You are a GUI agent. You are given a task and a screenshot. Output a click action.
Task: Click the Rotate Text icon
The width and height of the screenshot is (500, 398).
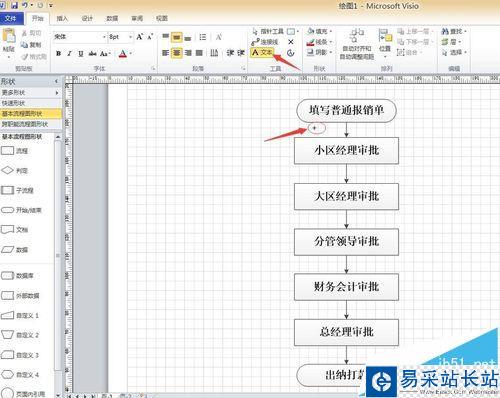pos(219,37)
